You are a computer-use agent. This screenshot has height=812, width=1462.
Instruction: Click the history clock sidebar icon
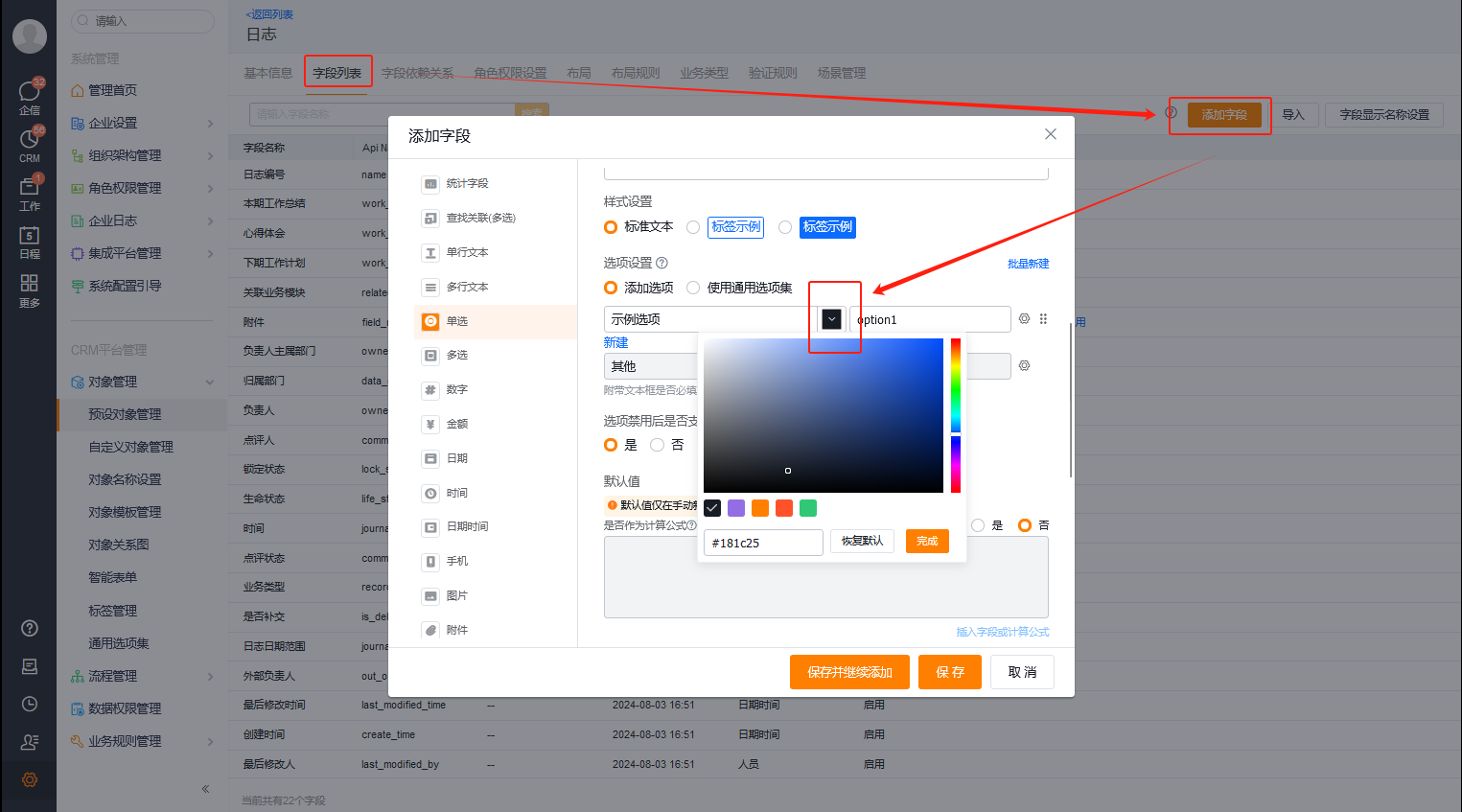30,704
